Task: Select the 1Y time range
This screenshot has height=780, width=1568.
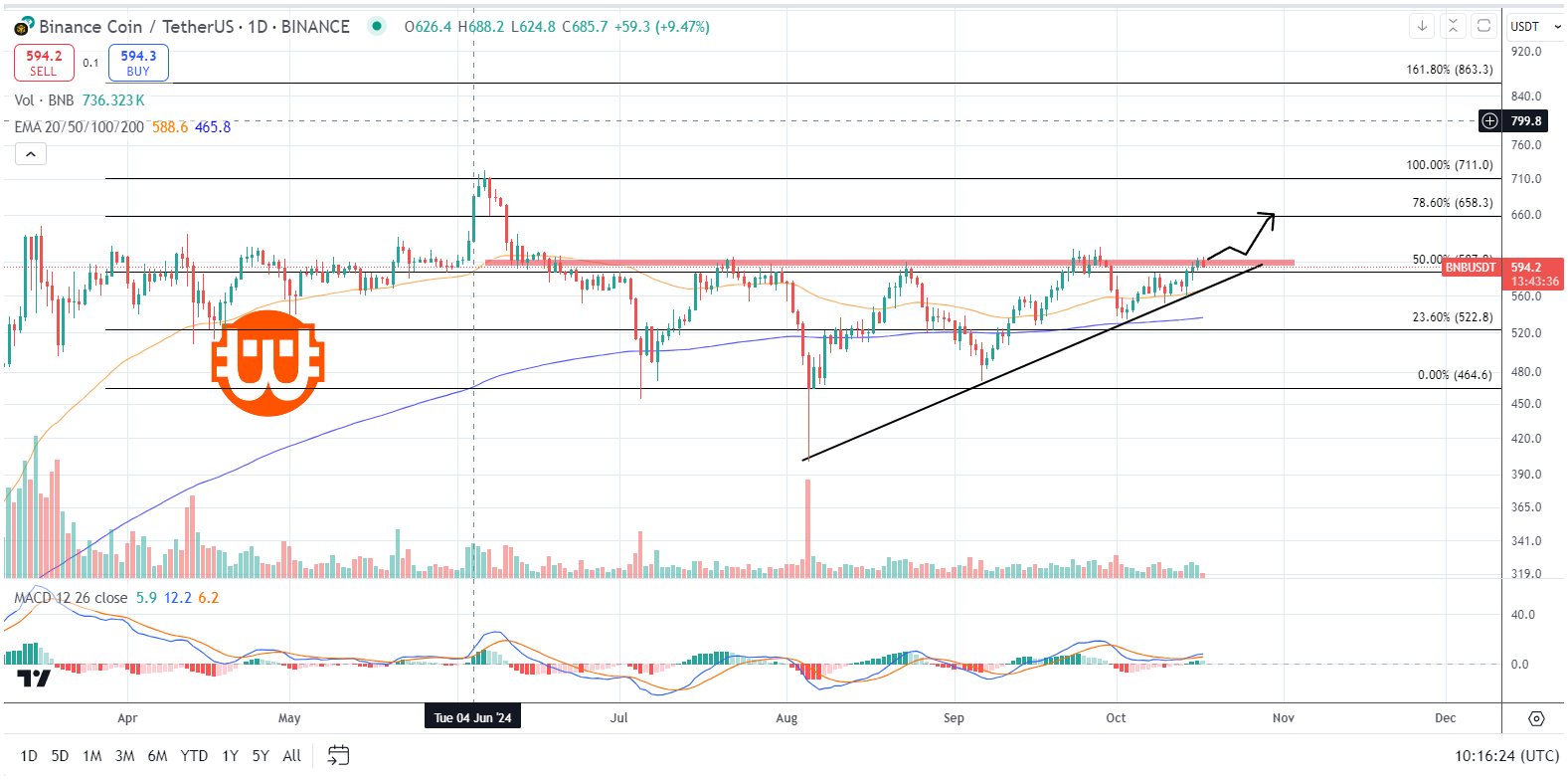Action: pyautogui.click(x=230, y=756)
